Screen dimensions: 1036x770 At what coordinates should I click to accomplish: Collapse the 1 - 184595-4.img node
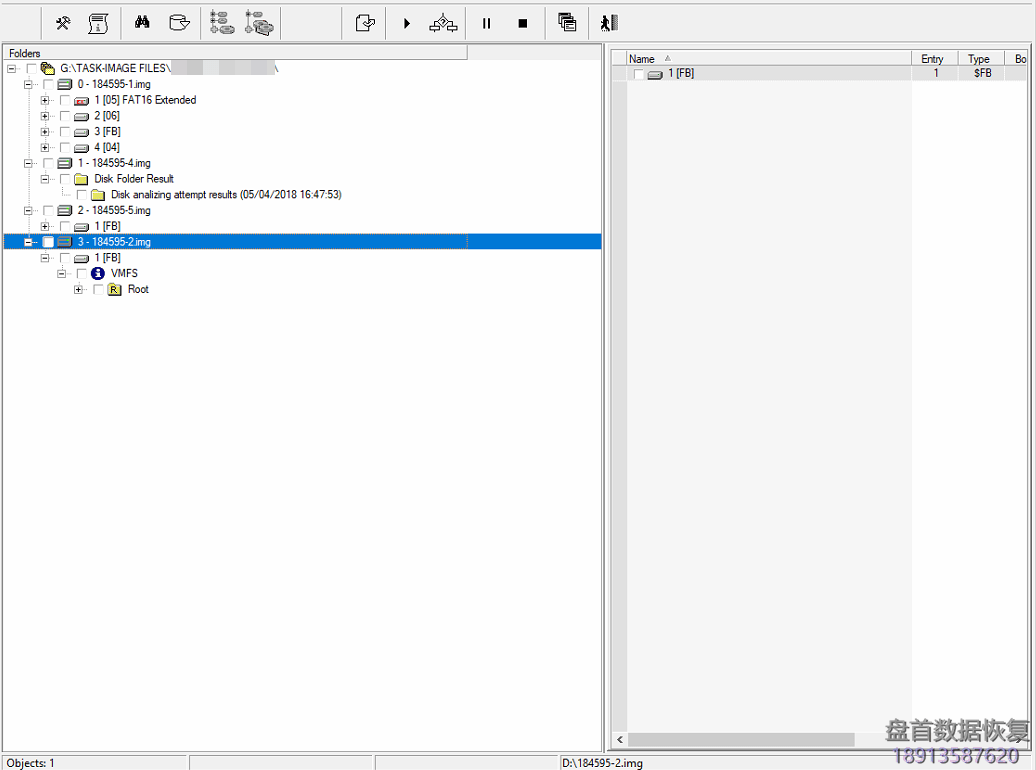pos(28,163)
